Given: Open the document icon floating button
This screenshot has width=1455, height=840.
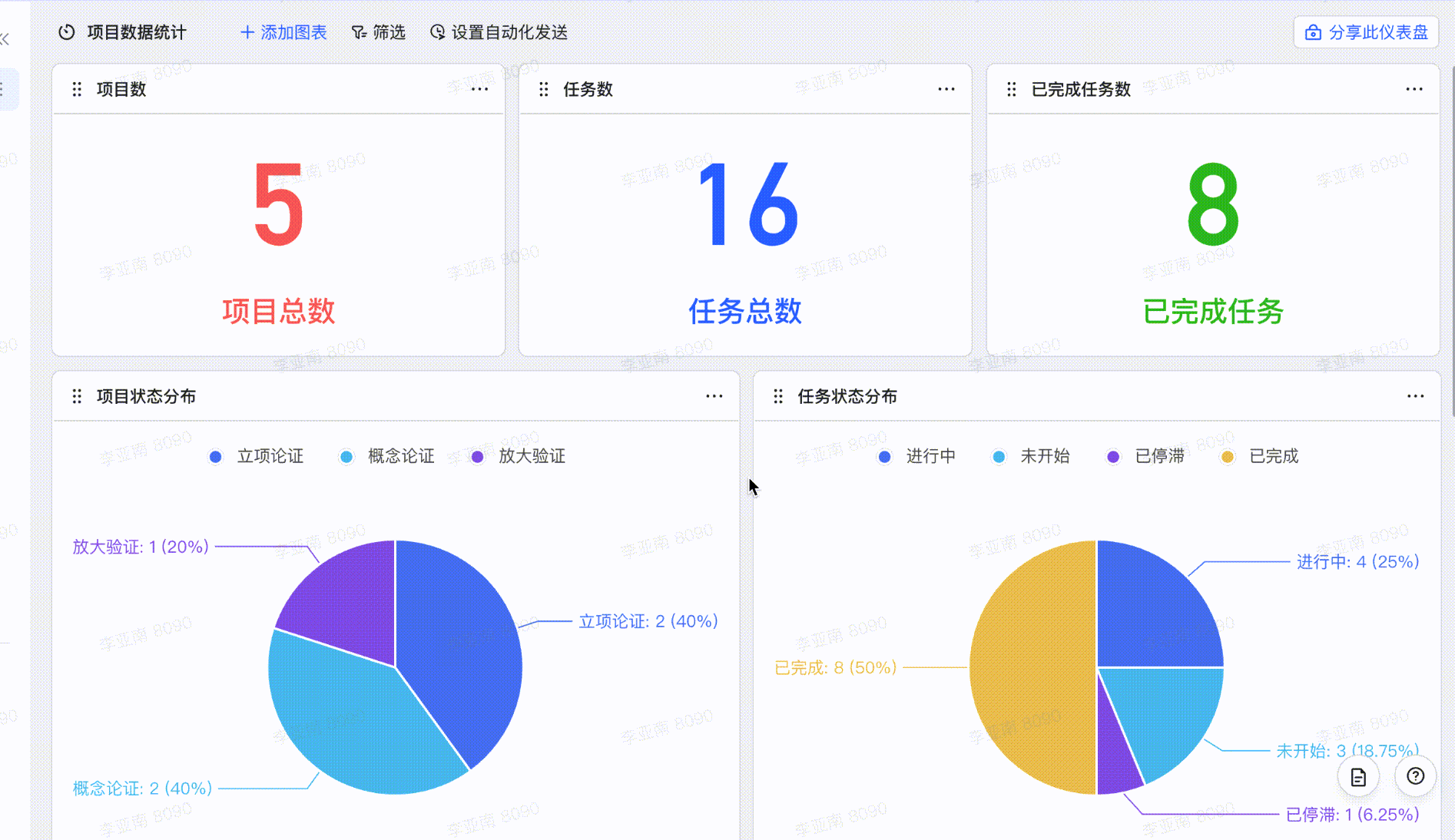Looking at the screenshot, I should pos(1358,777).
